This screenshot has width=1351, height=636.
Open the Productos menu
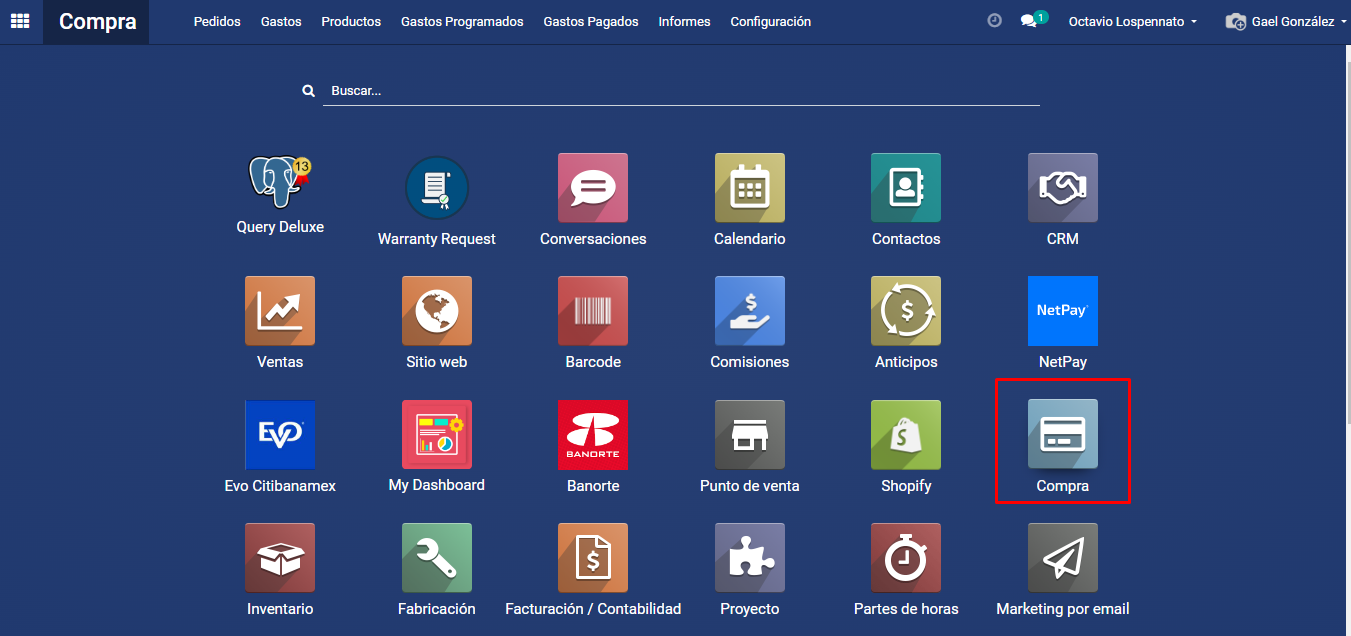(x=351, y=21)
